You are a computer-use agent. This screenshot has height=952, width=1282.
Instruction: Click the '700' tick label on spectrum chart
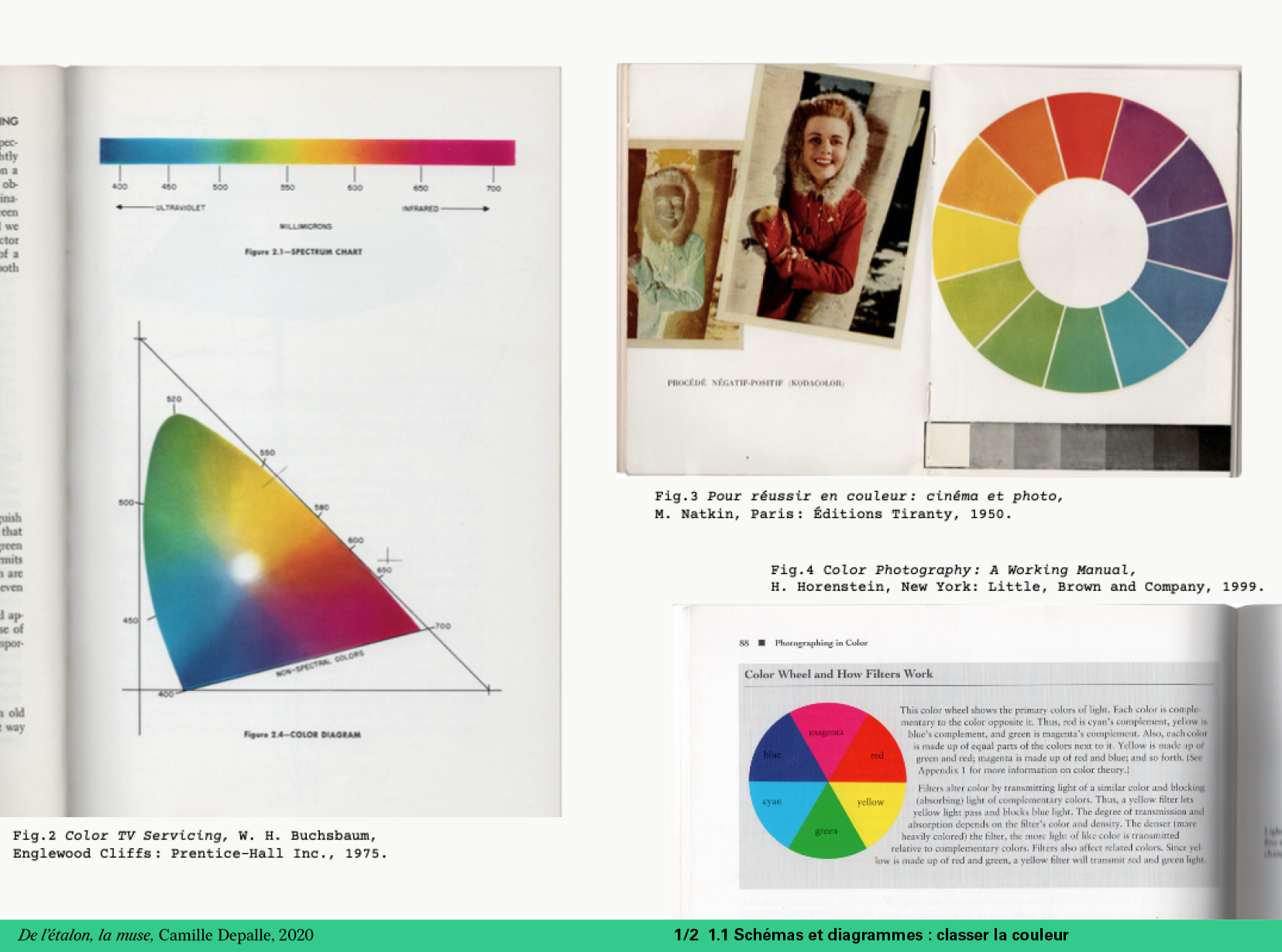point(493,188)
